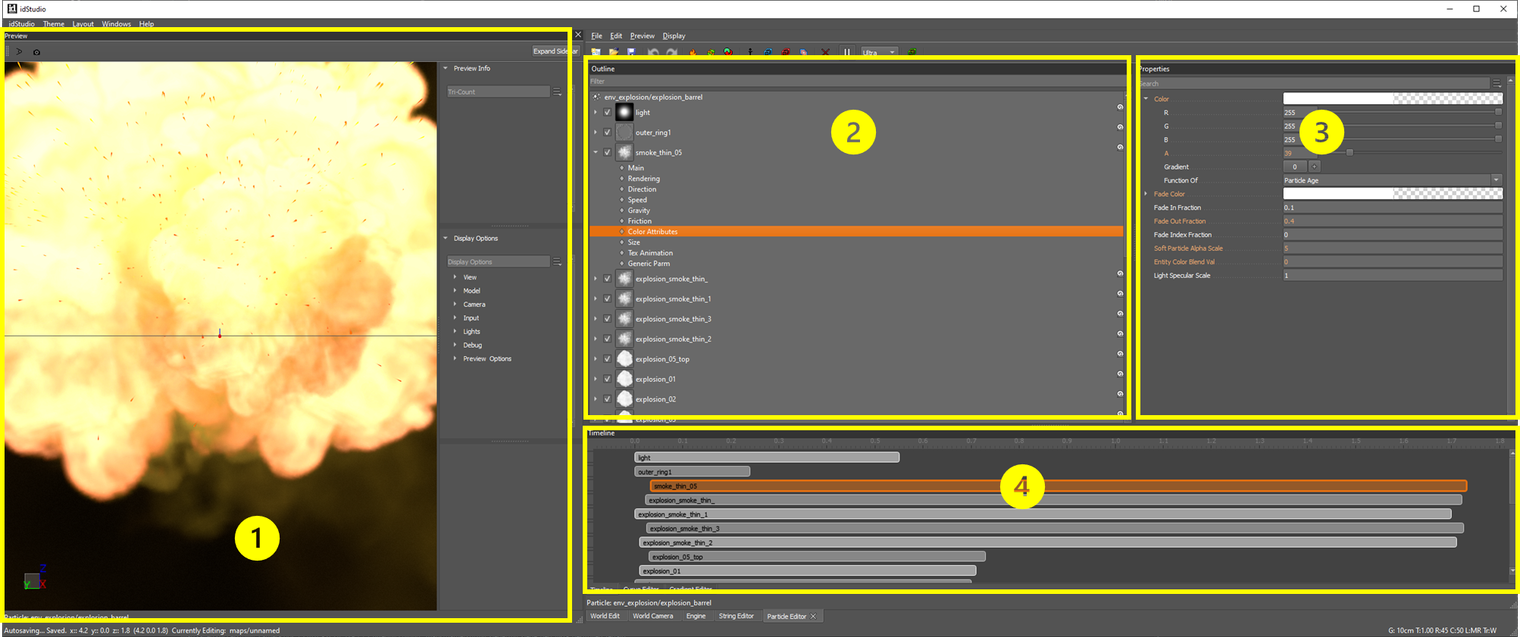Click the save disk toolbar icon
This screenshot has width=1520, height=637.
coord(631,52)
